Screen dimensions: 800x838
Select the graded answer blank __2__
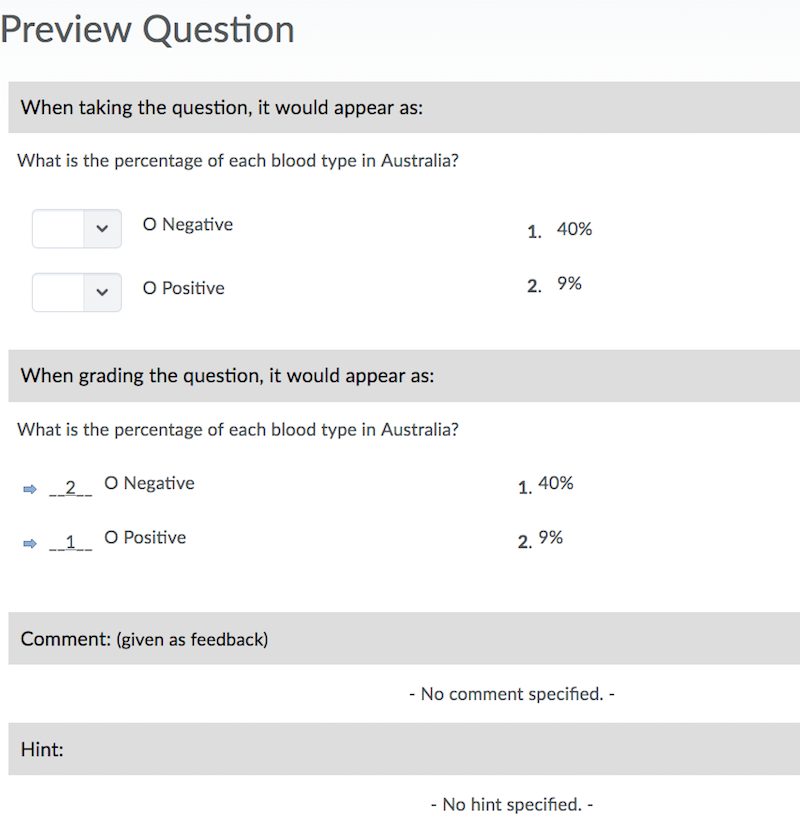tap(68, 488)
